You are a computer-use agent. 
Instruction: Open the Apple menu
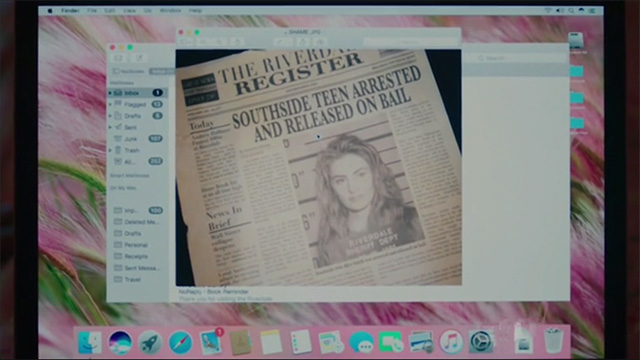click(x=50, y=11)
